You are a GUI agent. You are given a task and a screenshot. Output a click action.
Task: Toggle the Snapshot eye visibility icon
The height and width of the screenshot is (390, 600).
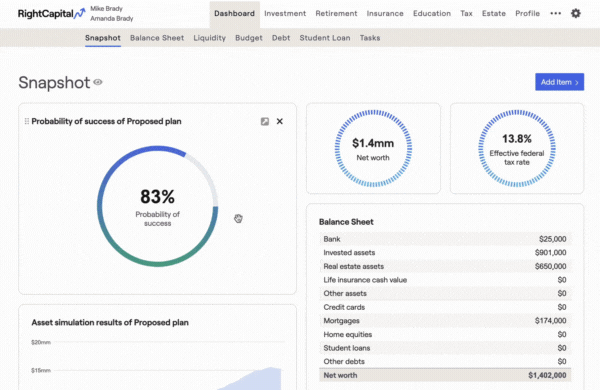point(98,82)
